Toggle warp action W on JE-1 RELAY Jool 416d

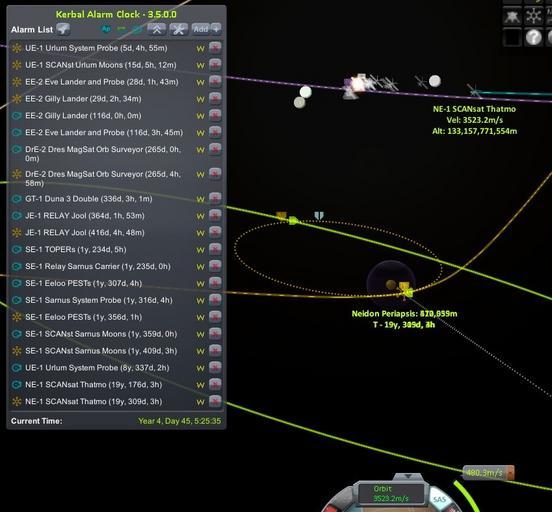[x=200, y=233]
